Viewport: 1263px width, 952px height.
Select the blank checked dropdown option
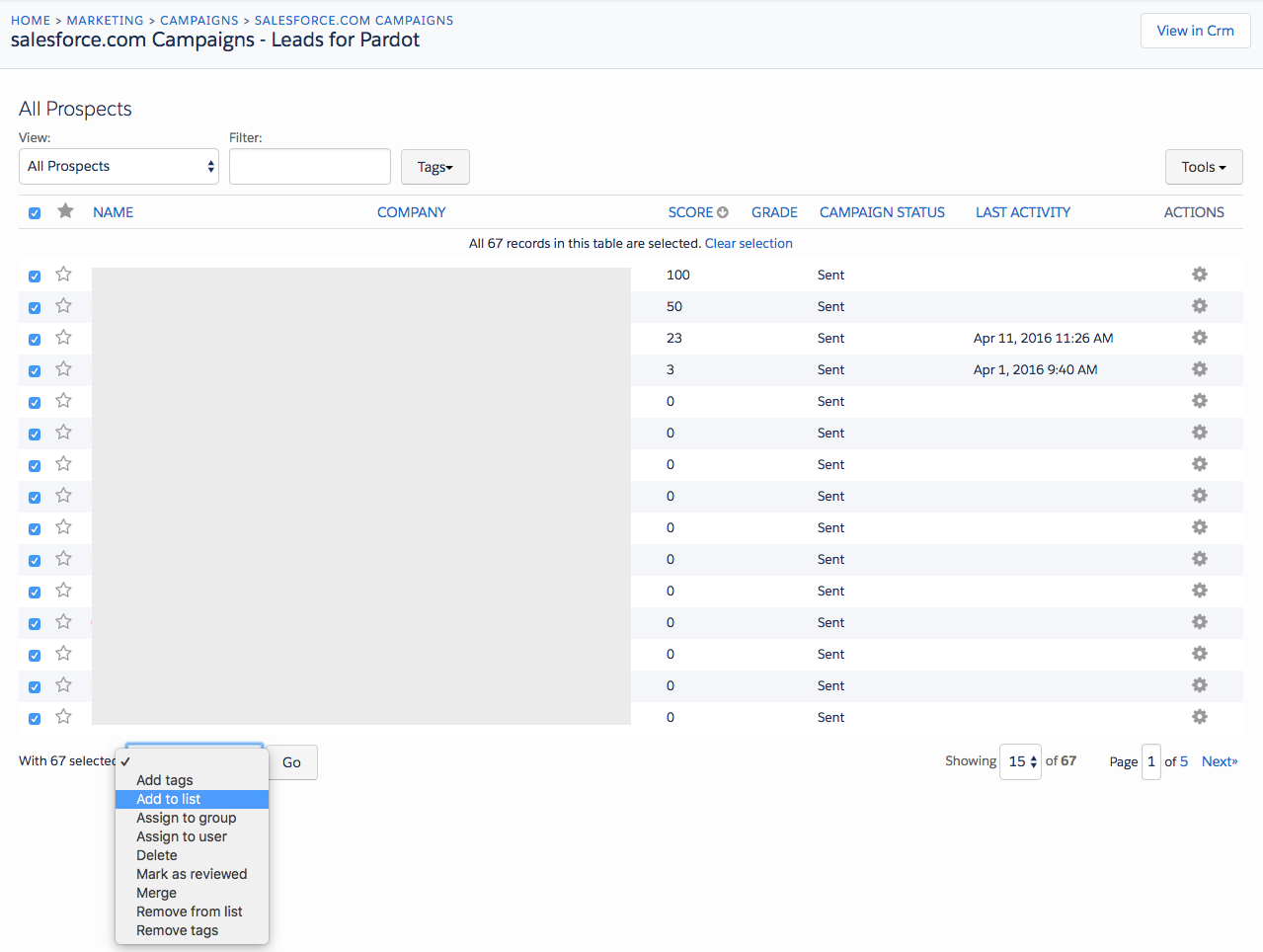coord(192,761)
